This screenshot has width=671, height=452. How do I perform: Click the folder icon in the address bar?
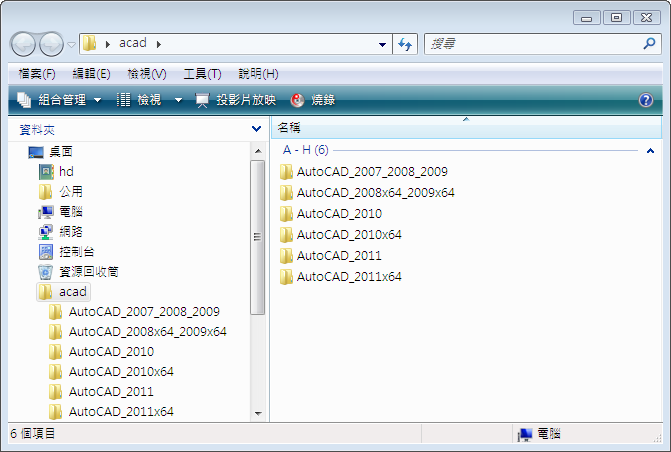[x=89, y=43]
